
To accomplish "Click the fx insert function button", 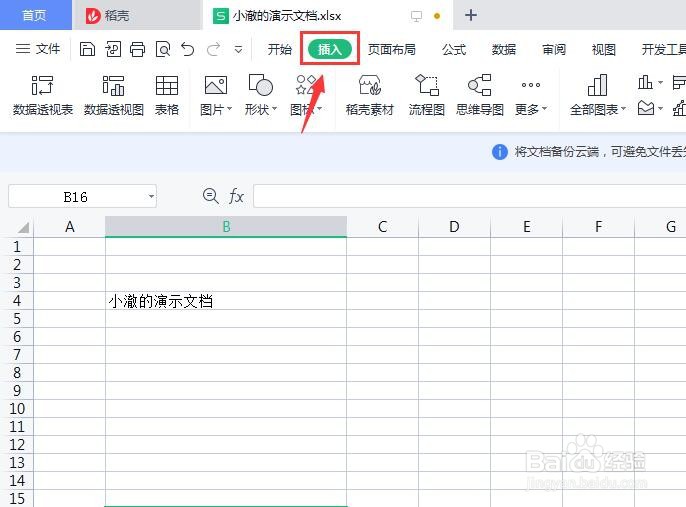I will click(x=236, y=196).
